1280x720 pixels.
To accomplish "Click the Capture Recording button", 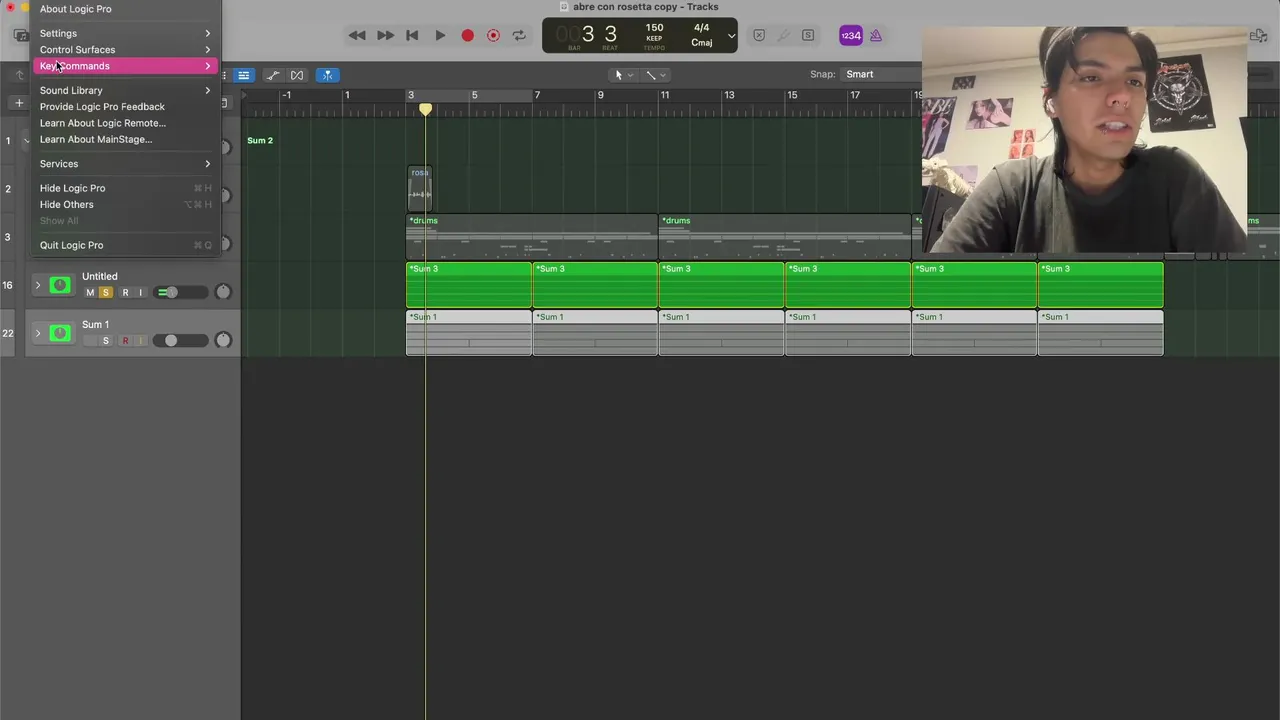I will click(x=493, y=35).
